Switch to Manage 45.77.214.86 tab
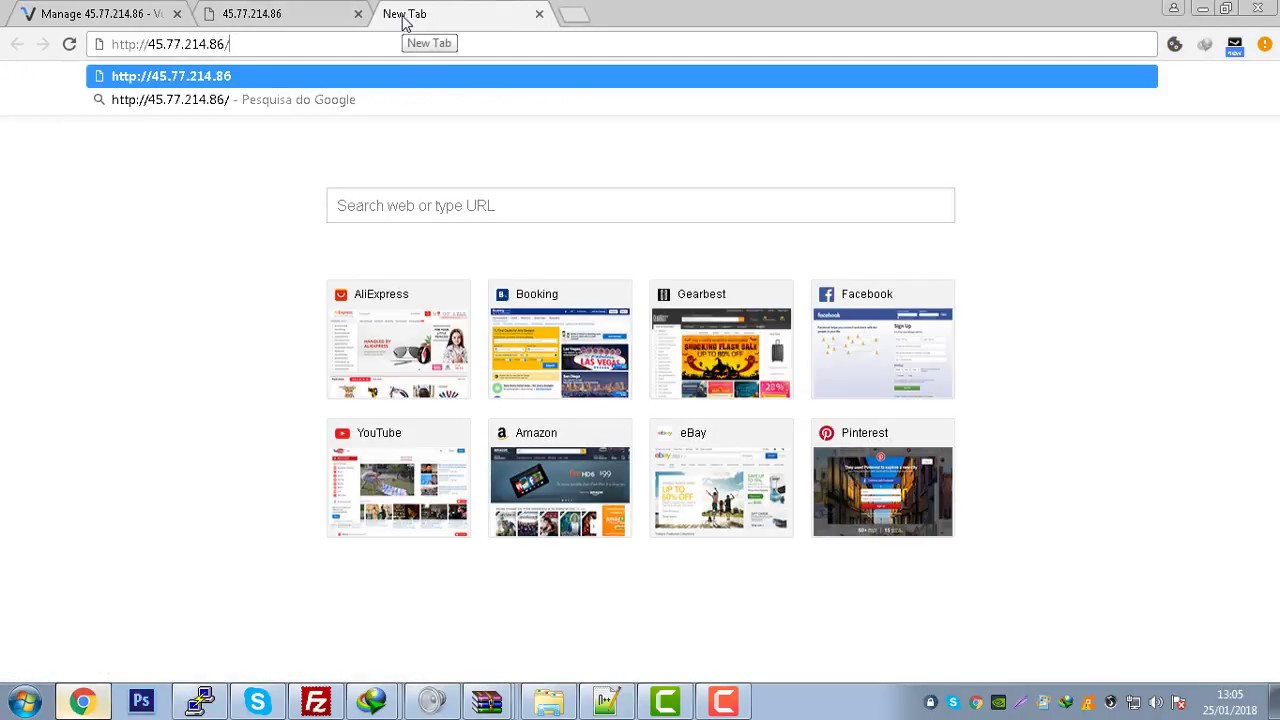 [x=100, y=14]
